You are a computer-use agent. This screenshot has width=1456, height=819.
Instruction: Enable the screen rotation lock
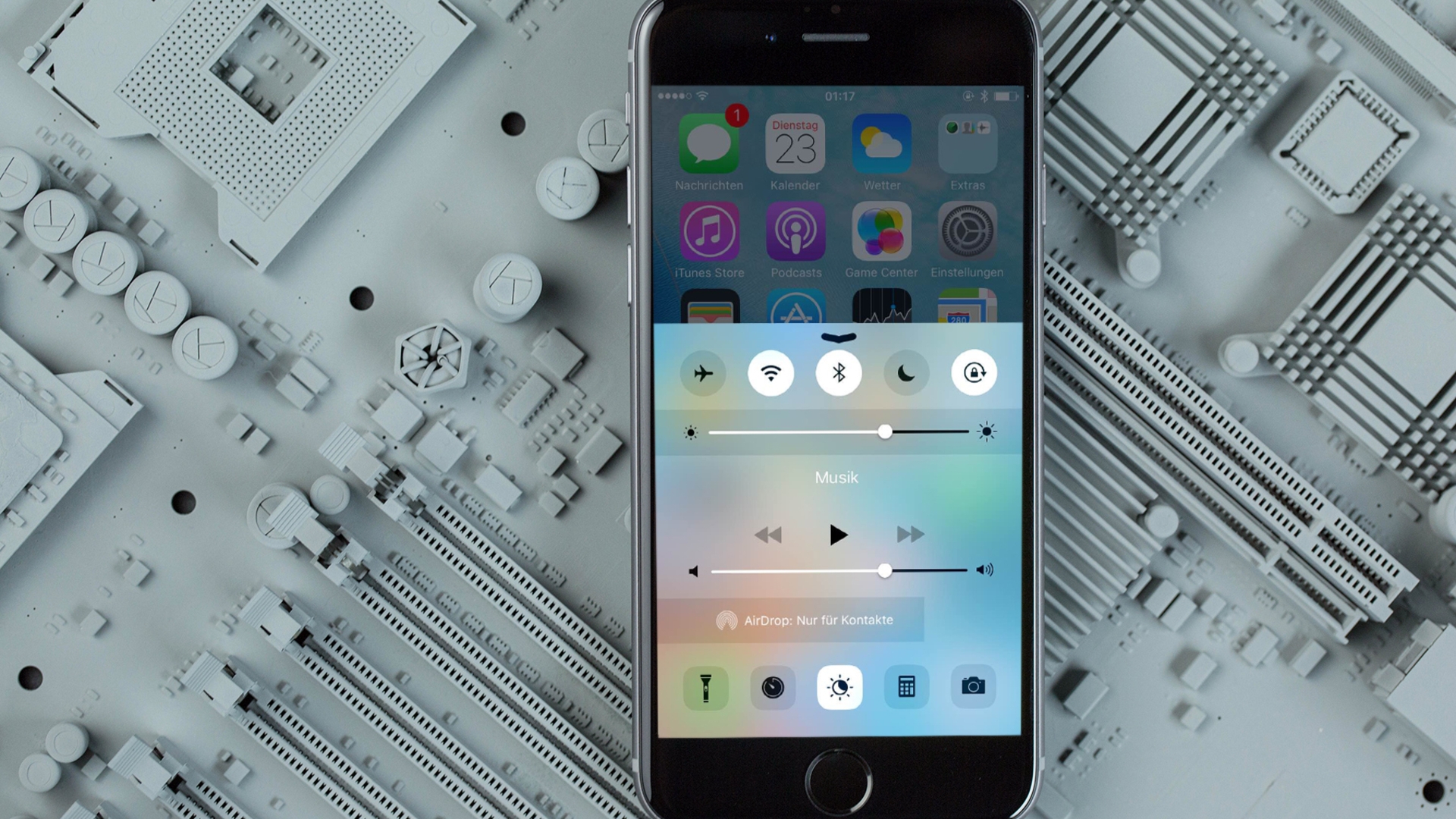975,373
